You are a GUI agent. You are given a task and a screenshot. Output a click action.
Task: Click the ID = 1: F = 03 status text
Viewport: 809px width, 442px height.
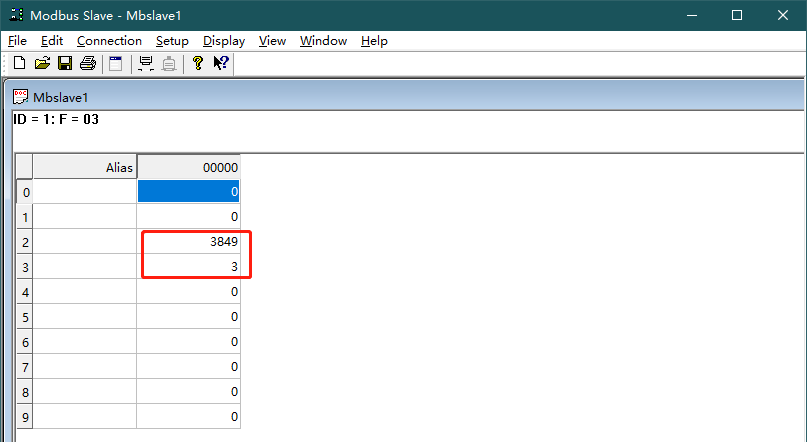coord(56,119)
